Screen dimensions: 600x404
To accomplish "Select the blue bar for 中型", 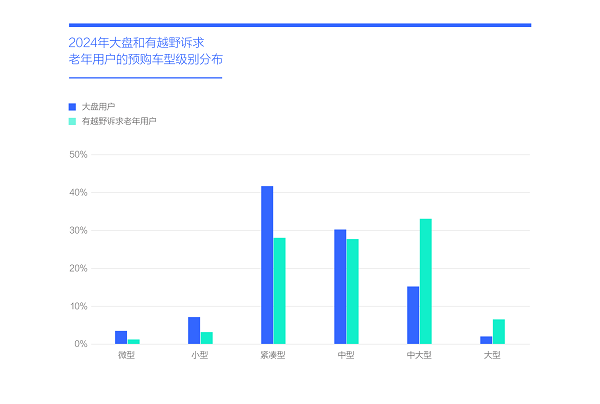I will (x=340, y=287).
